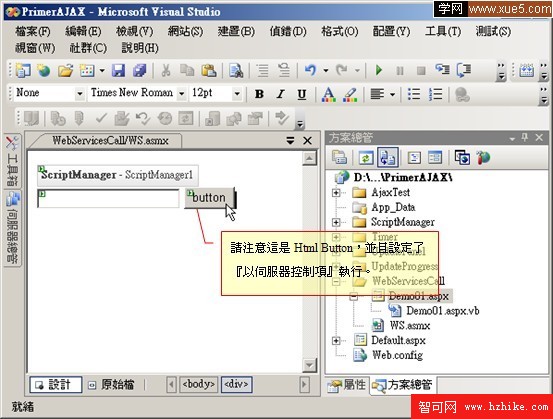This screenshot has height=419, width=553.
Task: Expand the Default.aspx node
Action: tap(336, 341)
